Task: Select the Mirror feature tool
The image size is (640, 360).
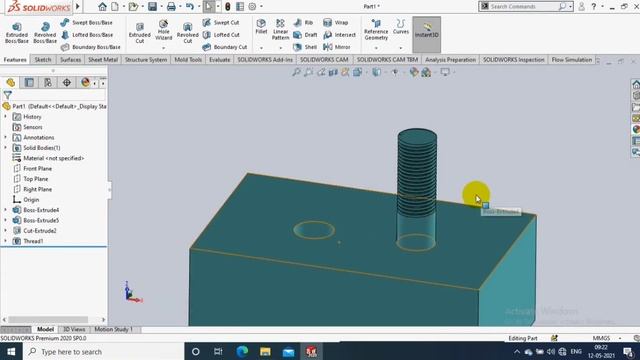Action: pyautogui.click(x=337, y=47)
